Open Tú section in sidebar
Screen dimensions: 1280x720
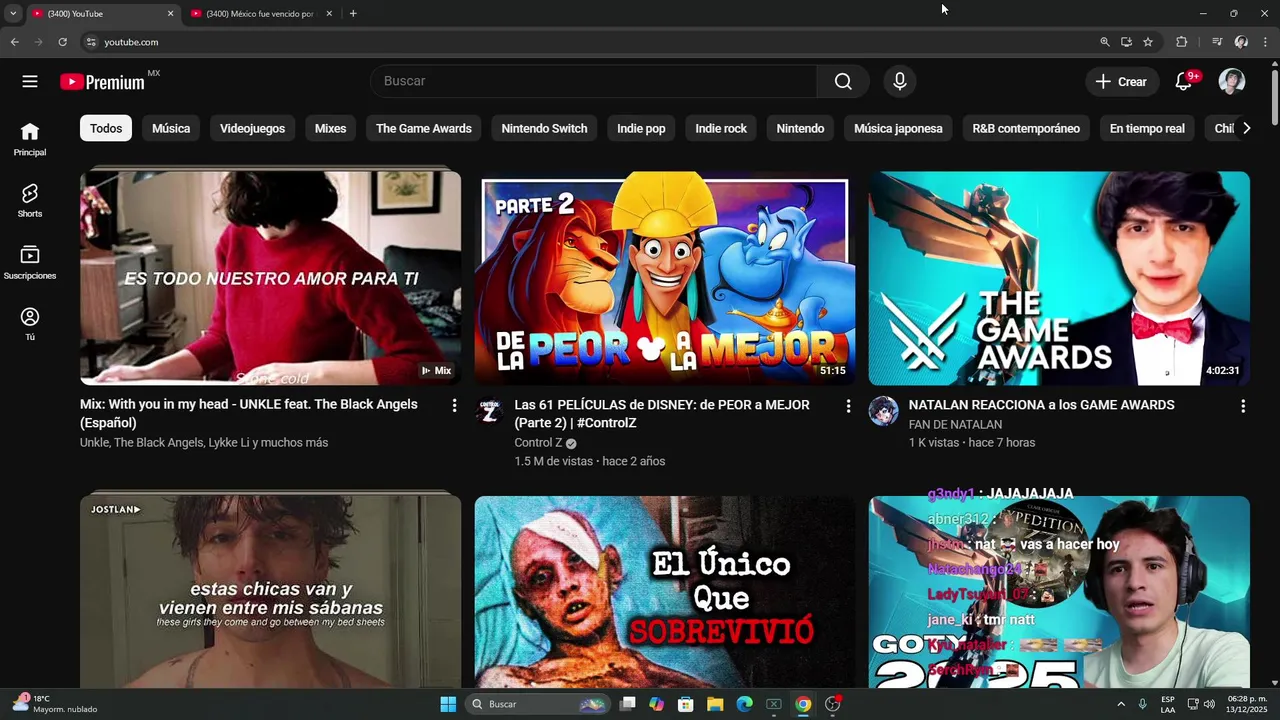[30, 325]
